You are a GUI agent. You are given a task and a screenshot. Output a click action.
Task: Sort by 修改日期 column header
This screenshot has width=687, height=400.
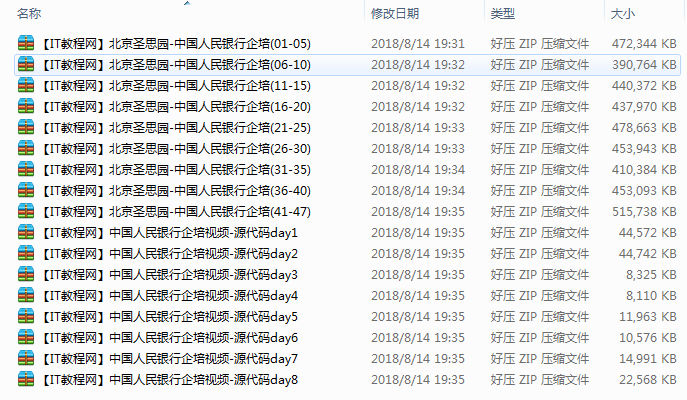click(395, 14)
